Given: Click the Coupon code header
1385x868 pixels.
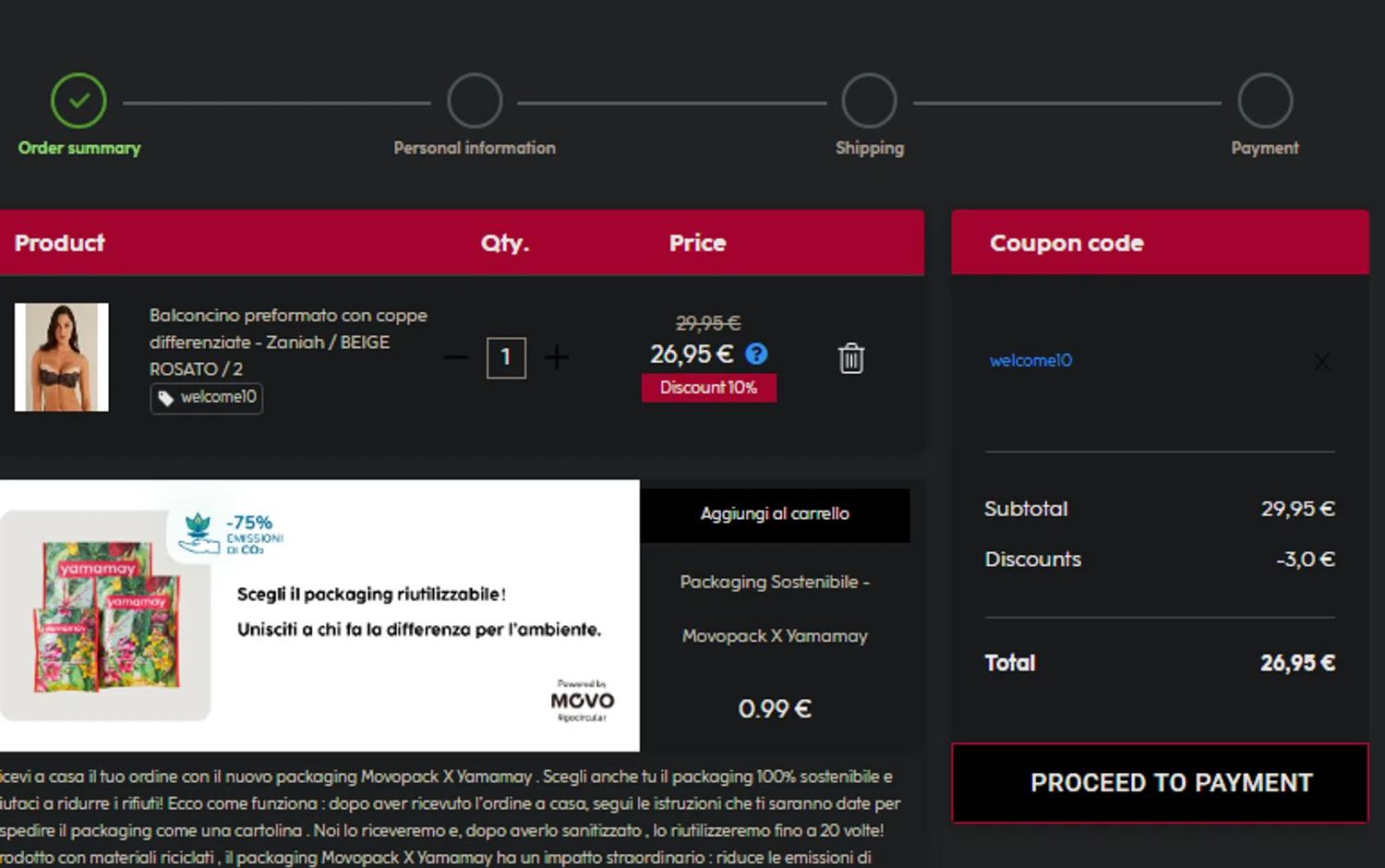Looking at the screenshot, I should pos(1066,243).
